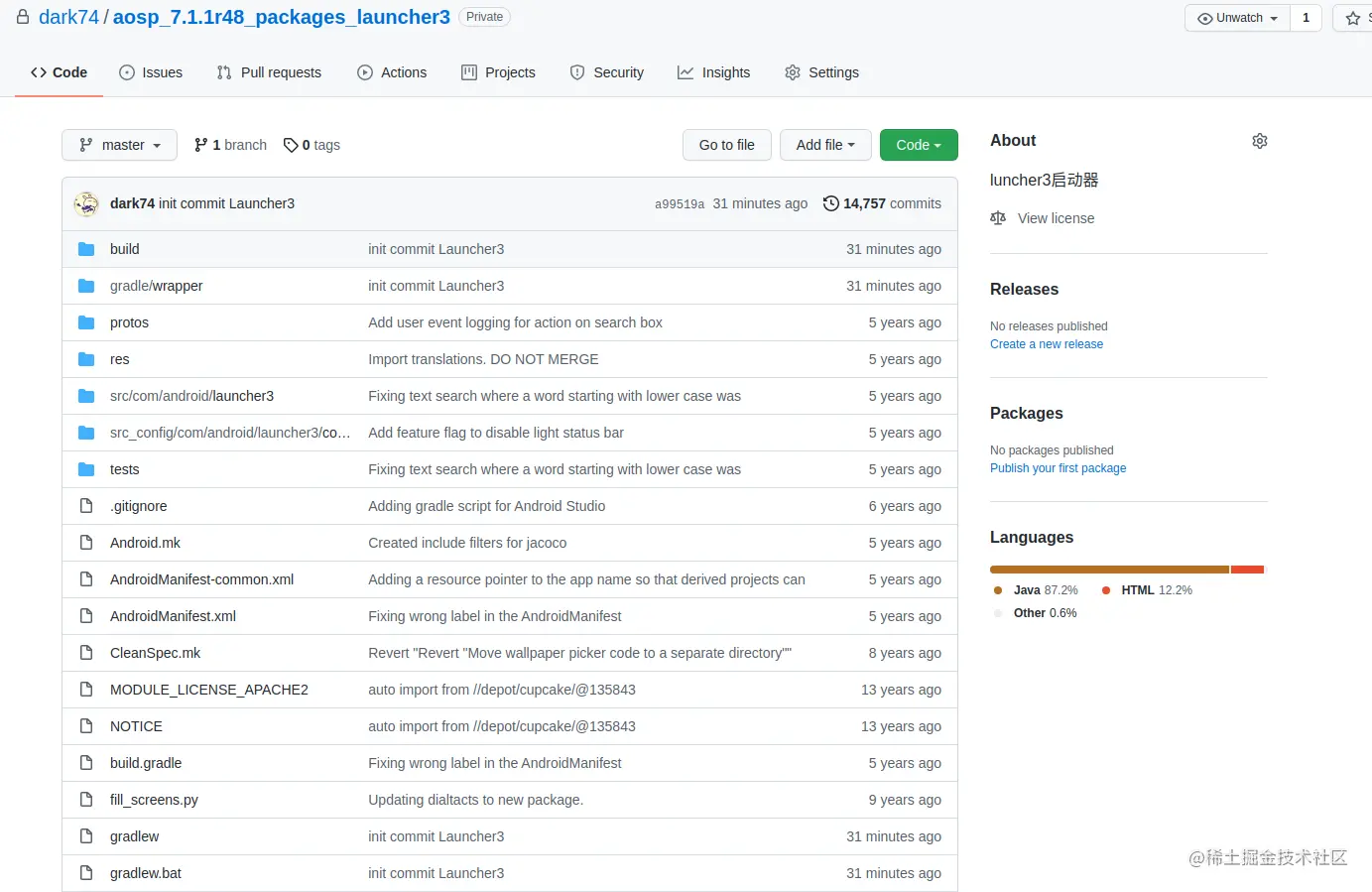The image size is (1372, 892).
Task: Open the Pull requests tab
Action: (269, 72)
